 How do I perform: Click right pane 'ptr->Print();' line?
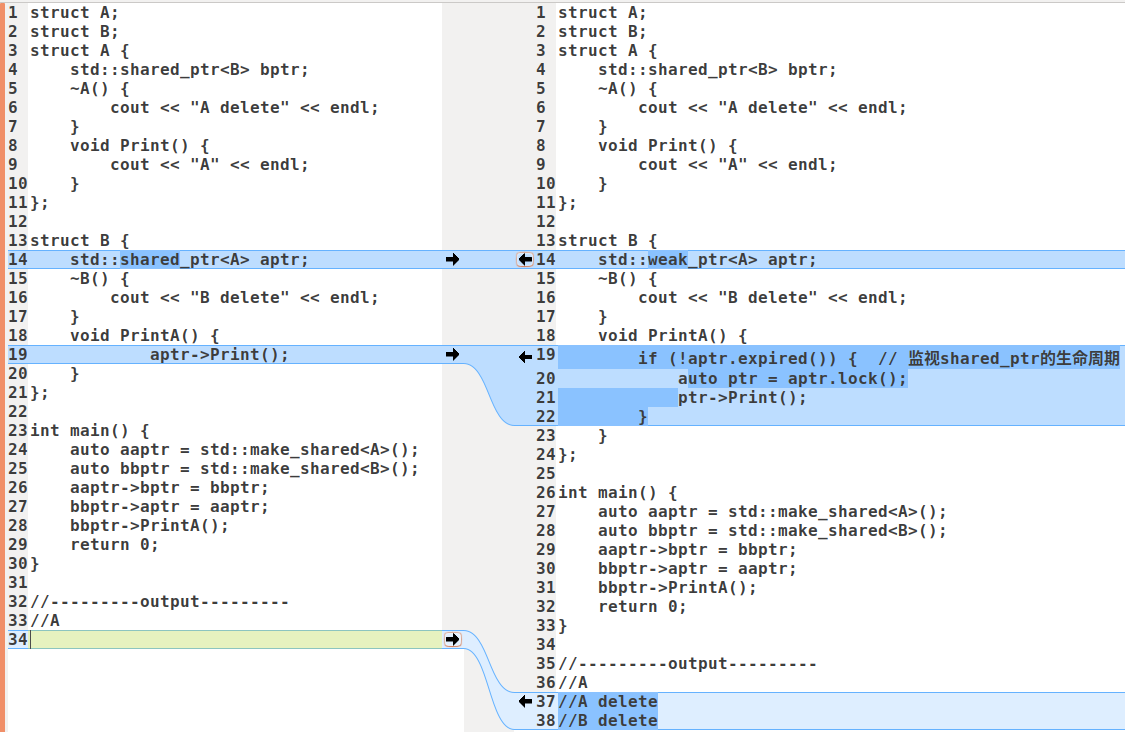pos(742,398)
